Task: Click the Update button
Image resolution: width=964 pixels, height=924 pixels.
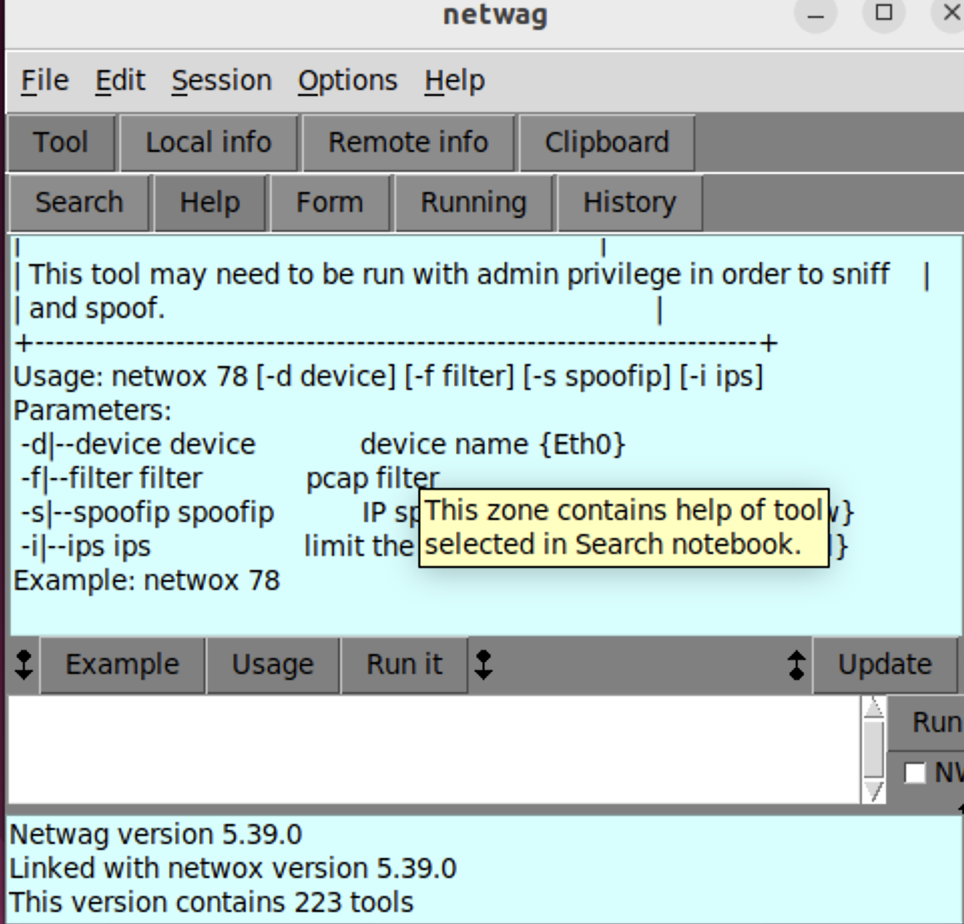Action: pyautogui.click(x=885, y=665)
